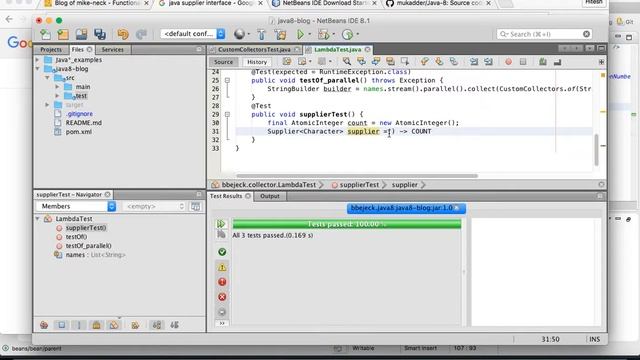Click the Stop Macro Recording icon
The image size is (640, 360).
[523, 62]
